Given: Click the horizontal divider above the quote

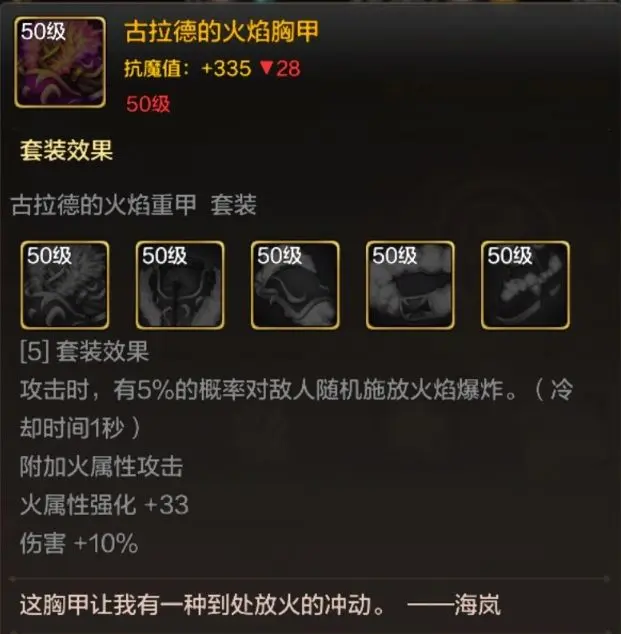Looking at the screenshot, I should 310,579.
